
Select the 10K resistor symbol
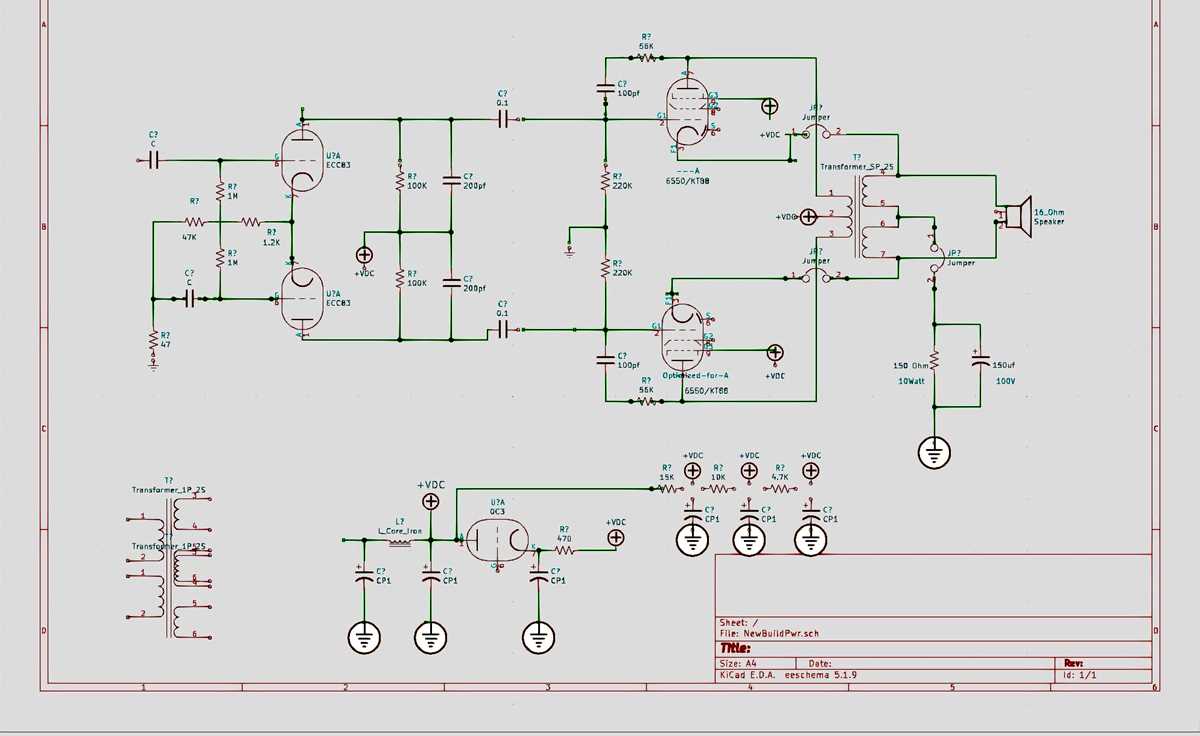[720, 489]
